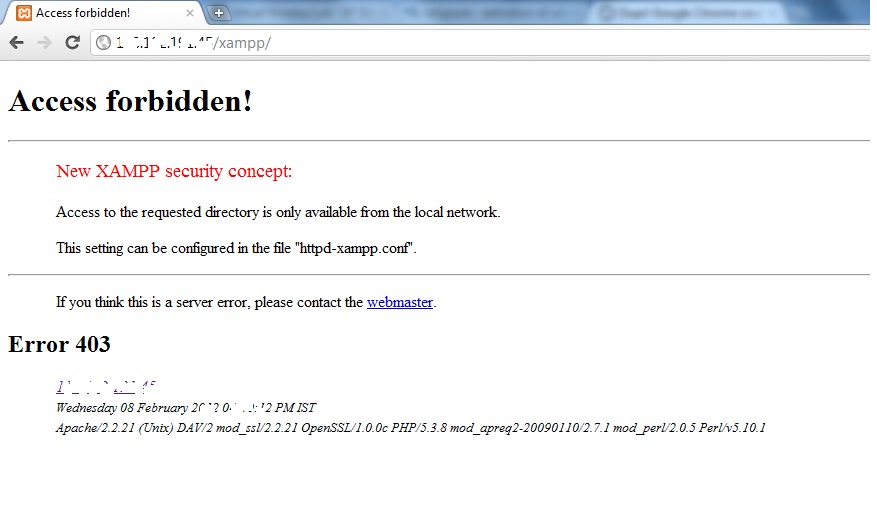Click the forward navigation arrow
877x522 pixels.
(x=44, y=43)
